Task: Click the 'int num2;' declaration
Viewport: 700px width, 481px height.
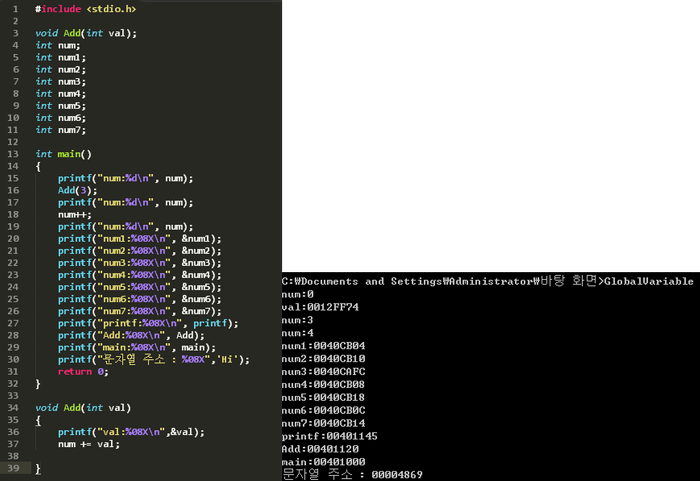Action: click(x=61, y=69)
